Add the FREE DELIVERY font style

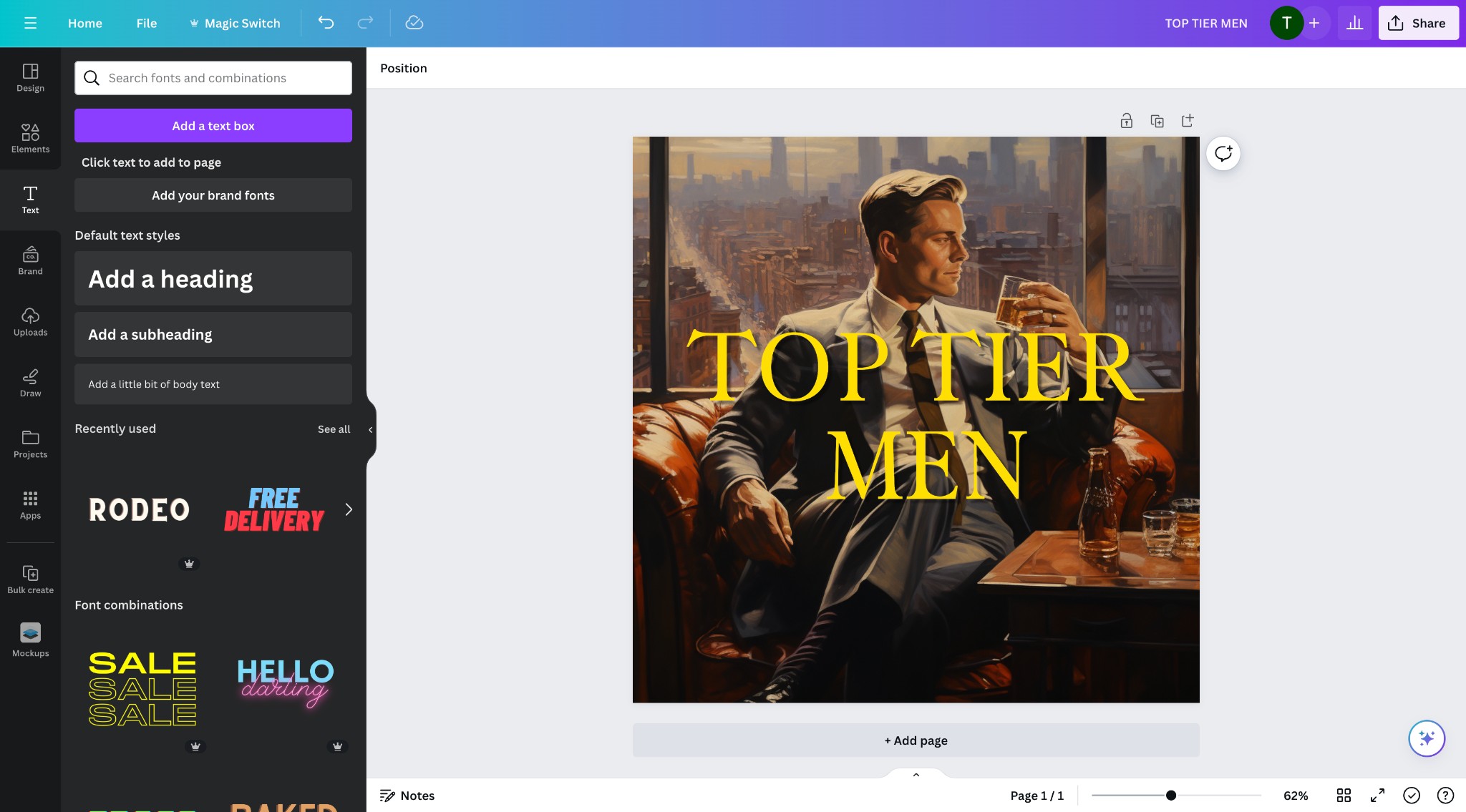274,509
